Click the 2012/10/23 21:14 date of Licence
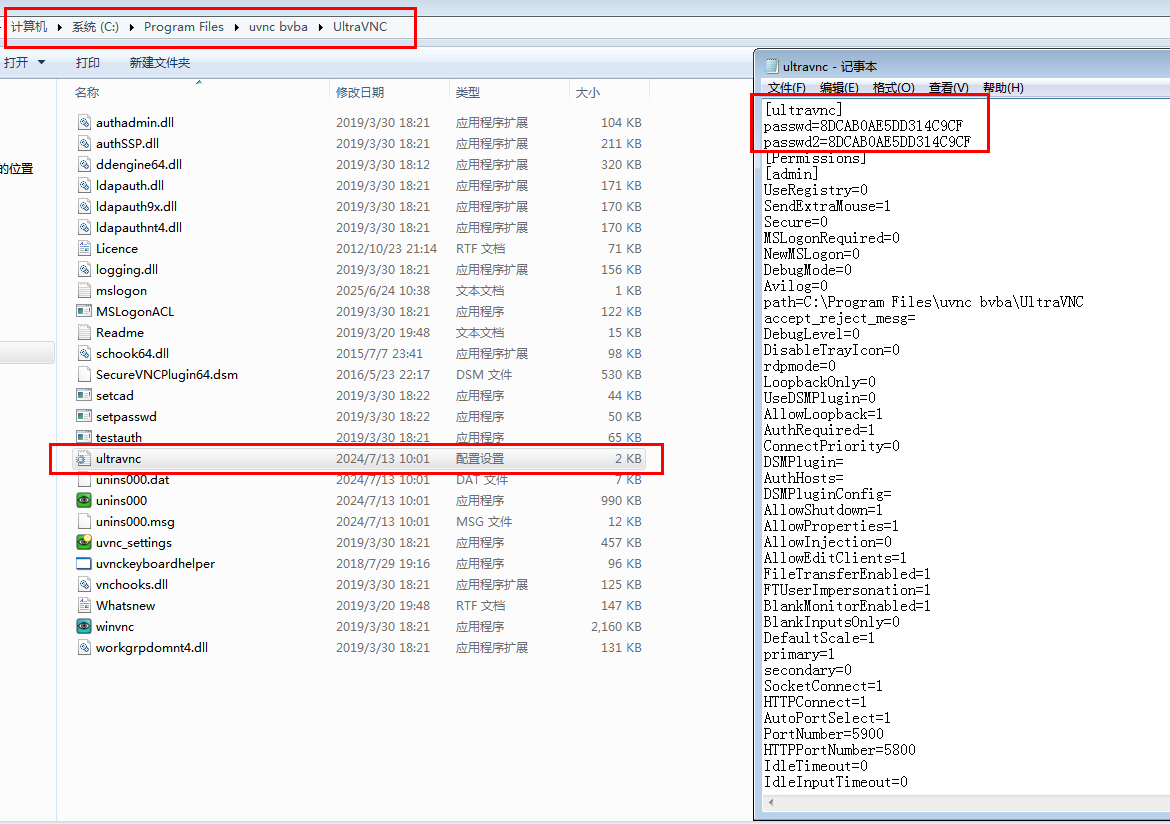Screen dimensions: 1170x824 pos(386,249)
